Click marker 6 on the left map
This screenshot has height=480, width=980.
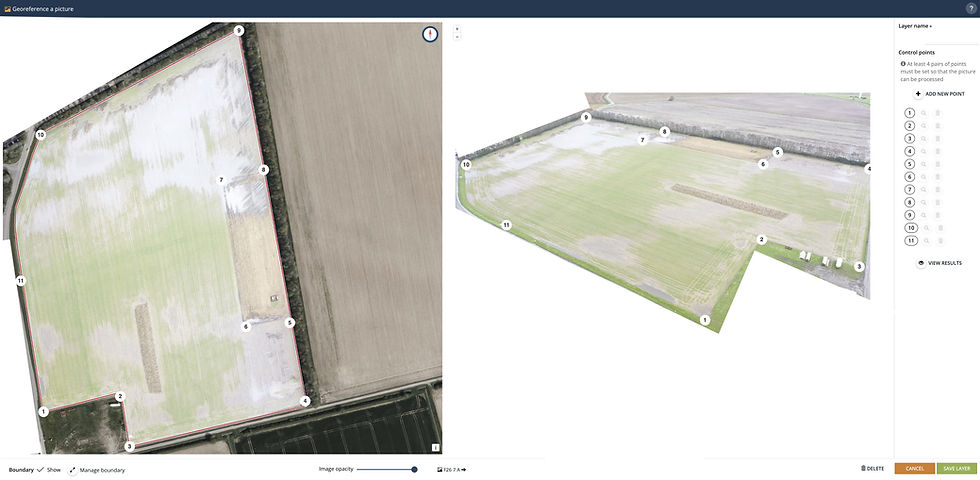coord(246,326)
